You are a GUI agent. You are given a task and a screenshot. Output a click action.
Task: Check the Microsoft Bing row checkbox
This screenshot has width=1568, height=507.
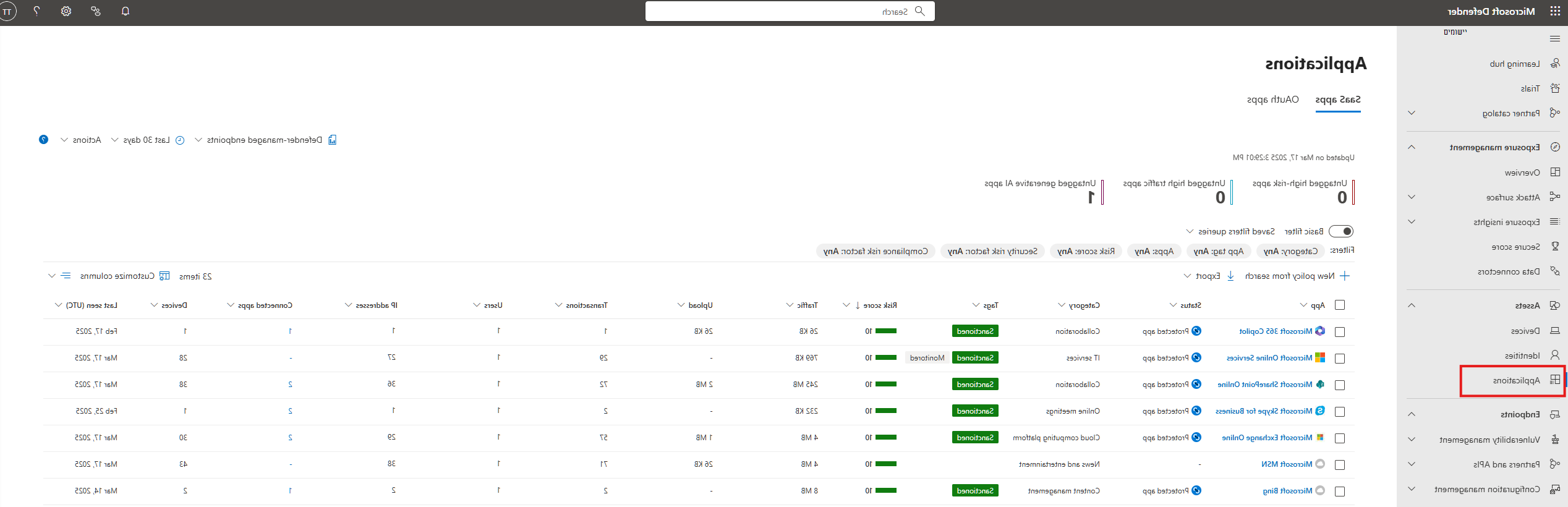click(x=1340, y=492)
